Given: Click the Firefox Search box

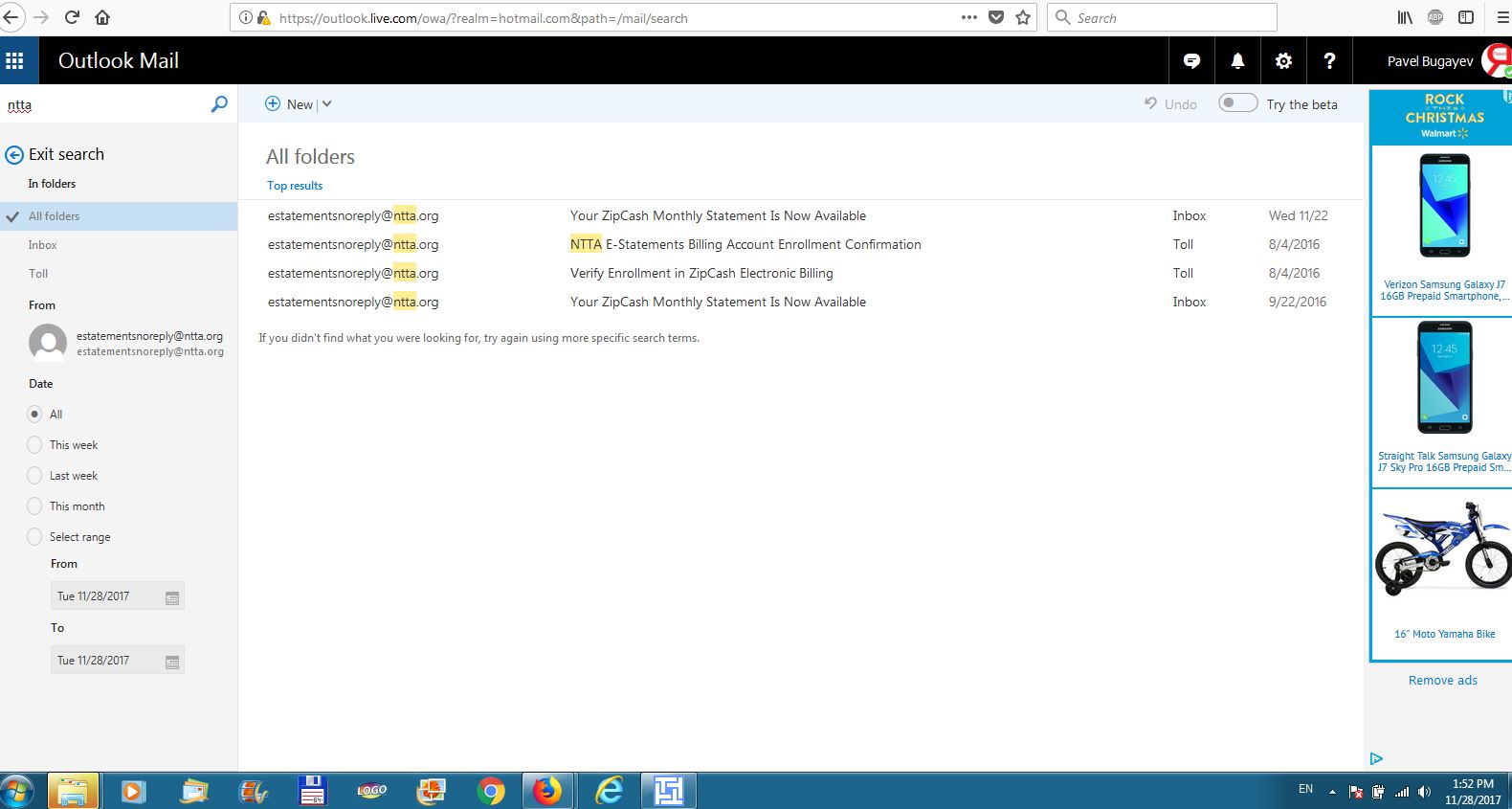Looking at the screenshot, I should (1163, 17).
